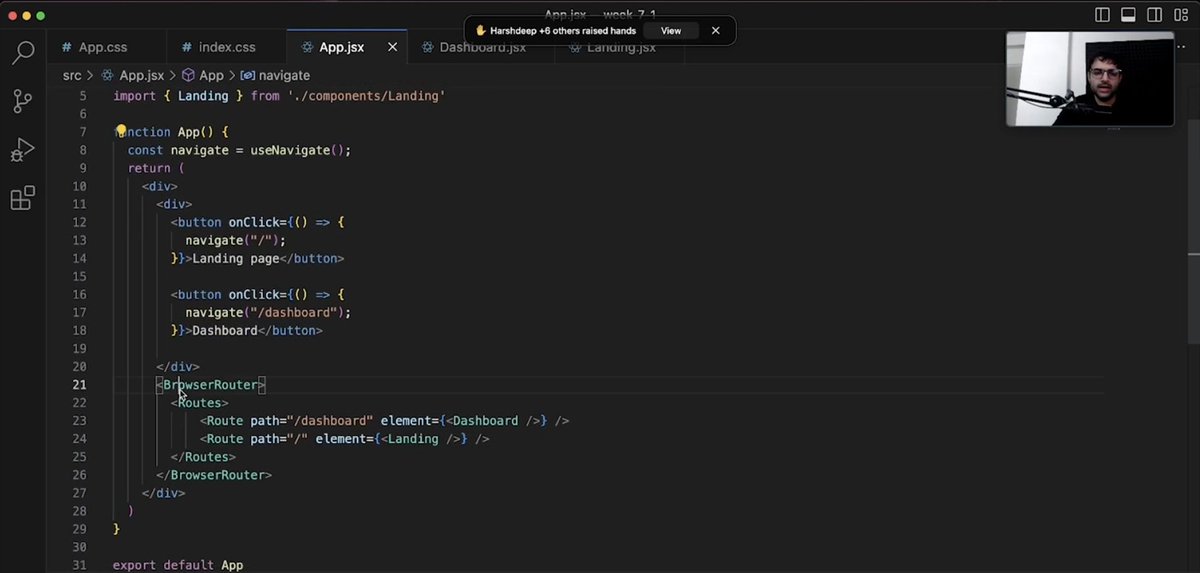Switch to the index.css tab
The image size is (1200, 573).
click(227, 47)
